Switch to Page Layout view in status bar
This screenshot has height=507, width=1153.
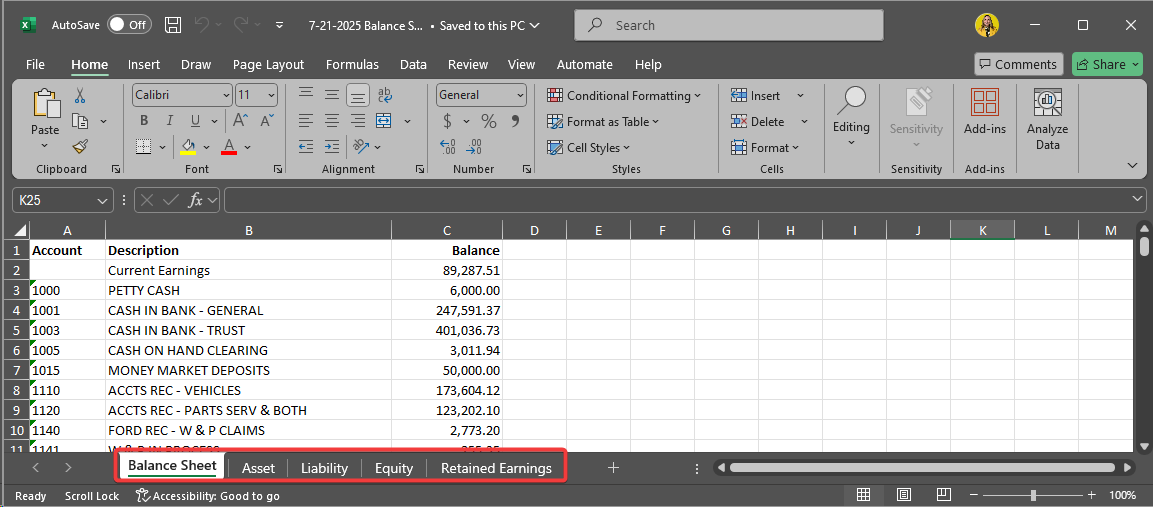(903, 495)
